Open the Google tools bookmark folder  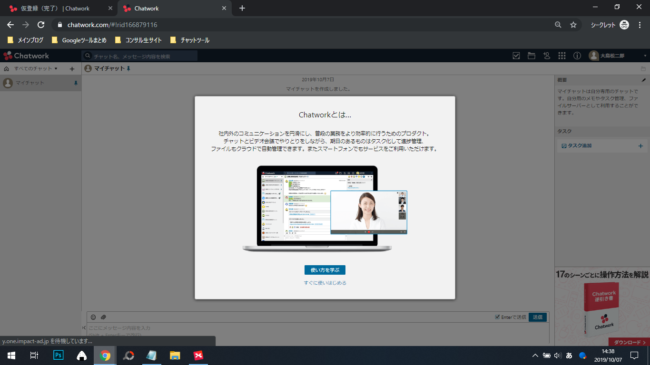pos(79,40)
